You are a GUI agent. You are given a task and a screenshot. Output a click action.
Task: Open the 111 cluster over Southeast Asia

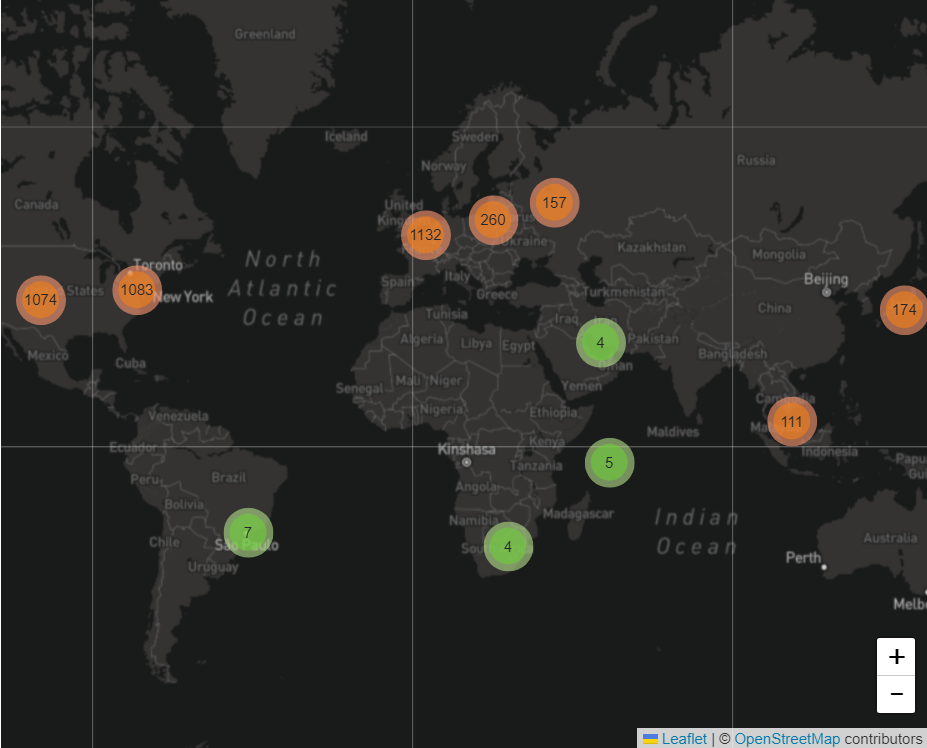(x=791, y=421)
